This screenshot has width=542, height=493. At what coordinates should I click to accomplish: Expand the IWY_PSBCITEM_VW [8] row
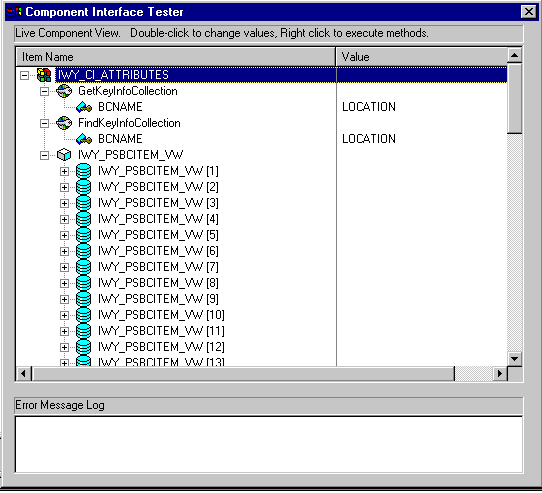(x=64, y=283)
